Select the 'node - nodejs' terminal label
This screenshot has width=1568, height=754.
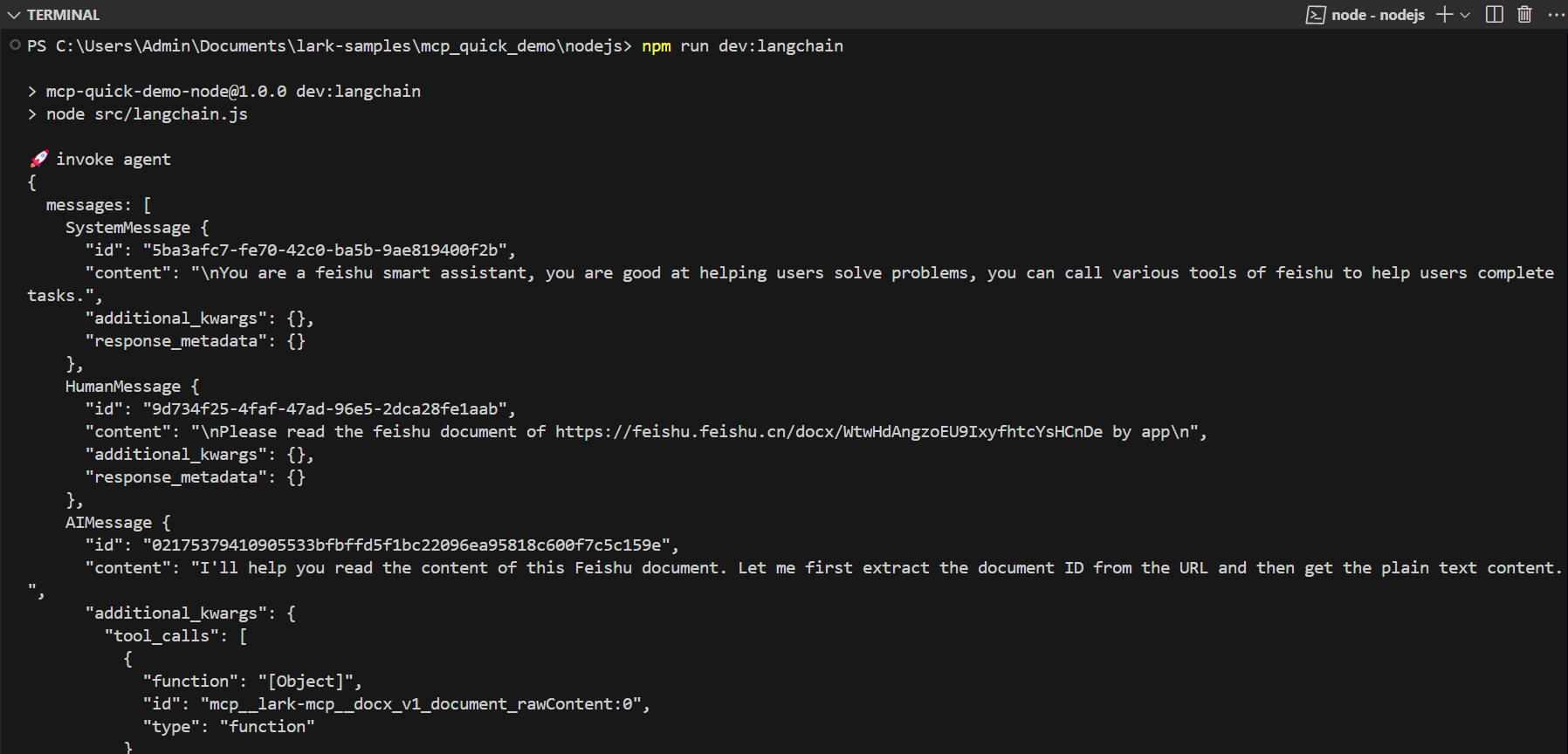coord(1378,15)
